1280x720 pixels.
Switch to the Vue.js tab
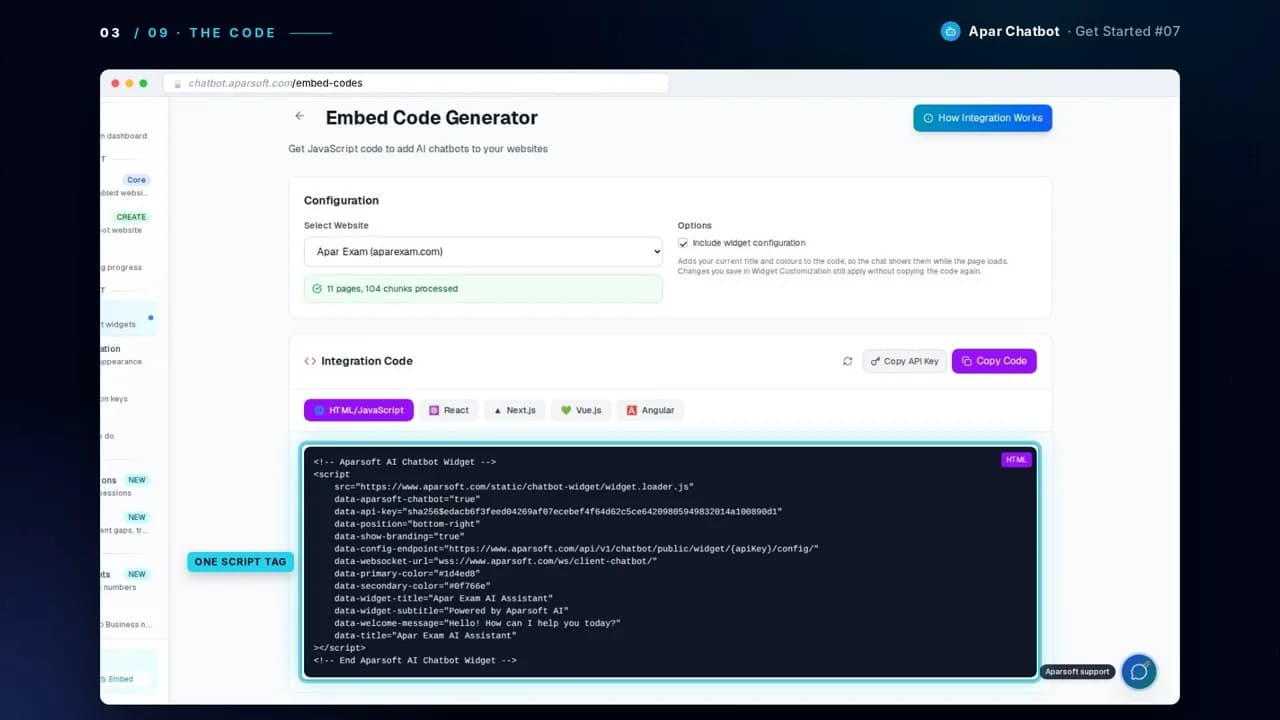(x=581, y=410)
